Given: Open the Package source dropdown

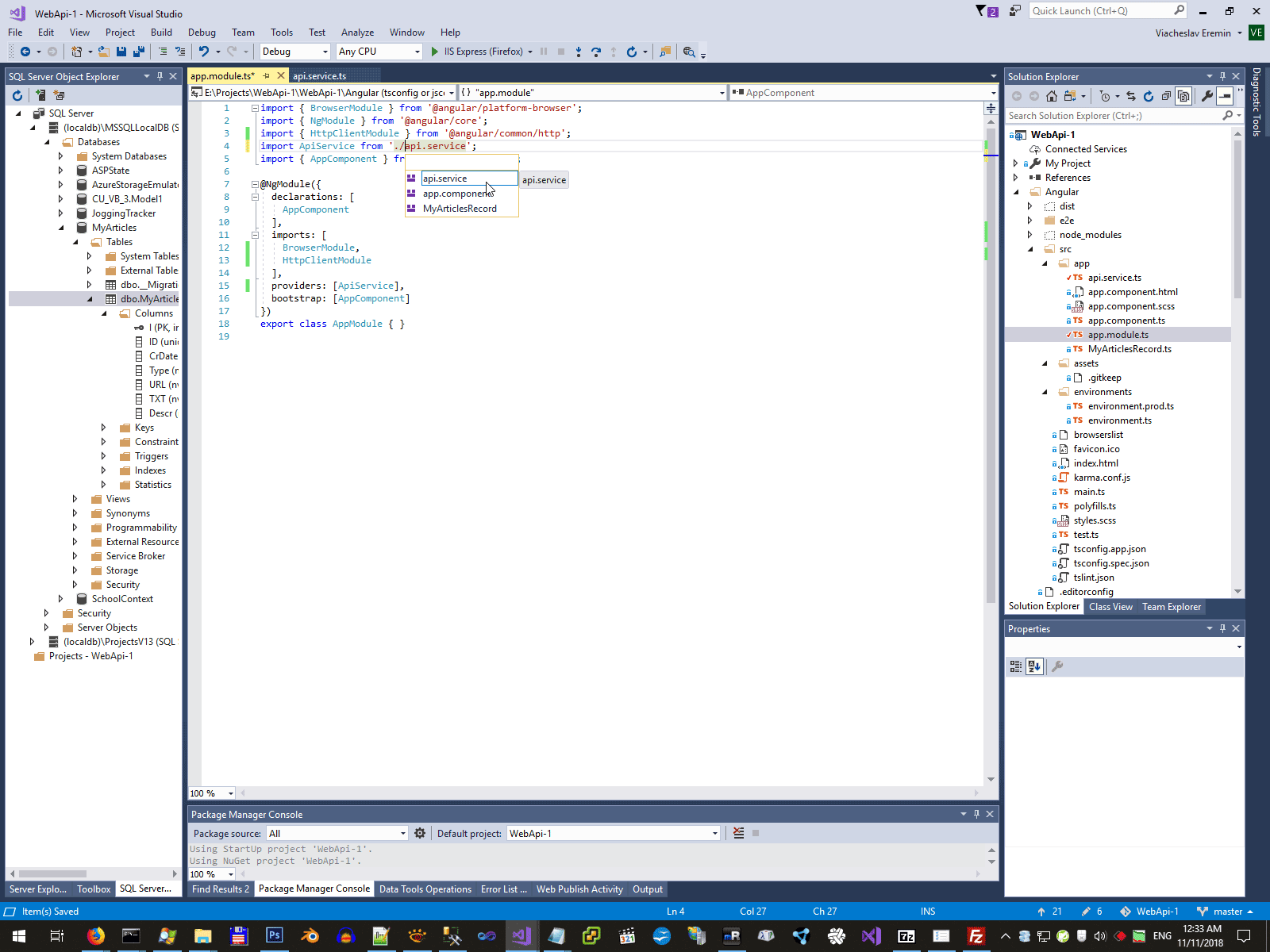Looking at the screenshot, I should click(x=337, y=833).
